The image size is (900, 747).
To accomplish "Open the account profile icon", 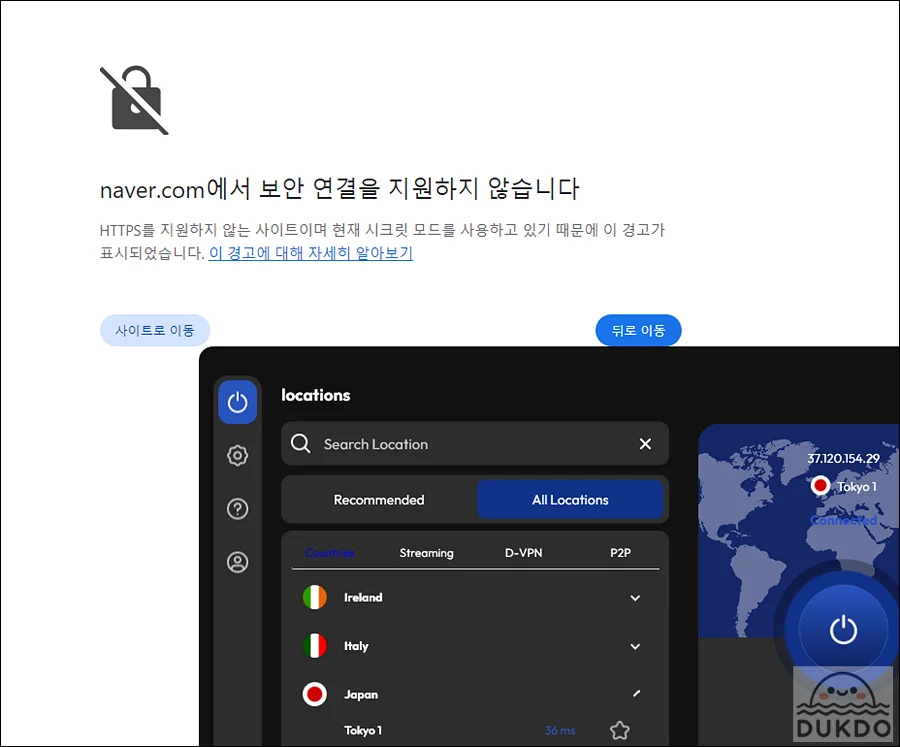I will click(x=237, y=562).
